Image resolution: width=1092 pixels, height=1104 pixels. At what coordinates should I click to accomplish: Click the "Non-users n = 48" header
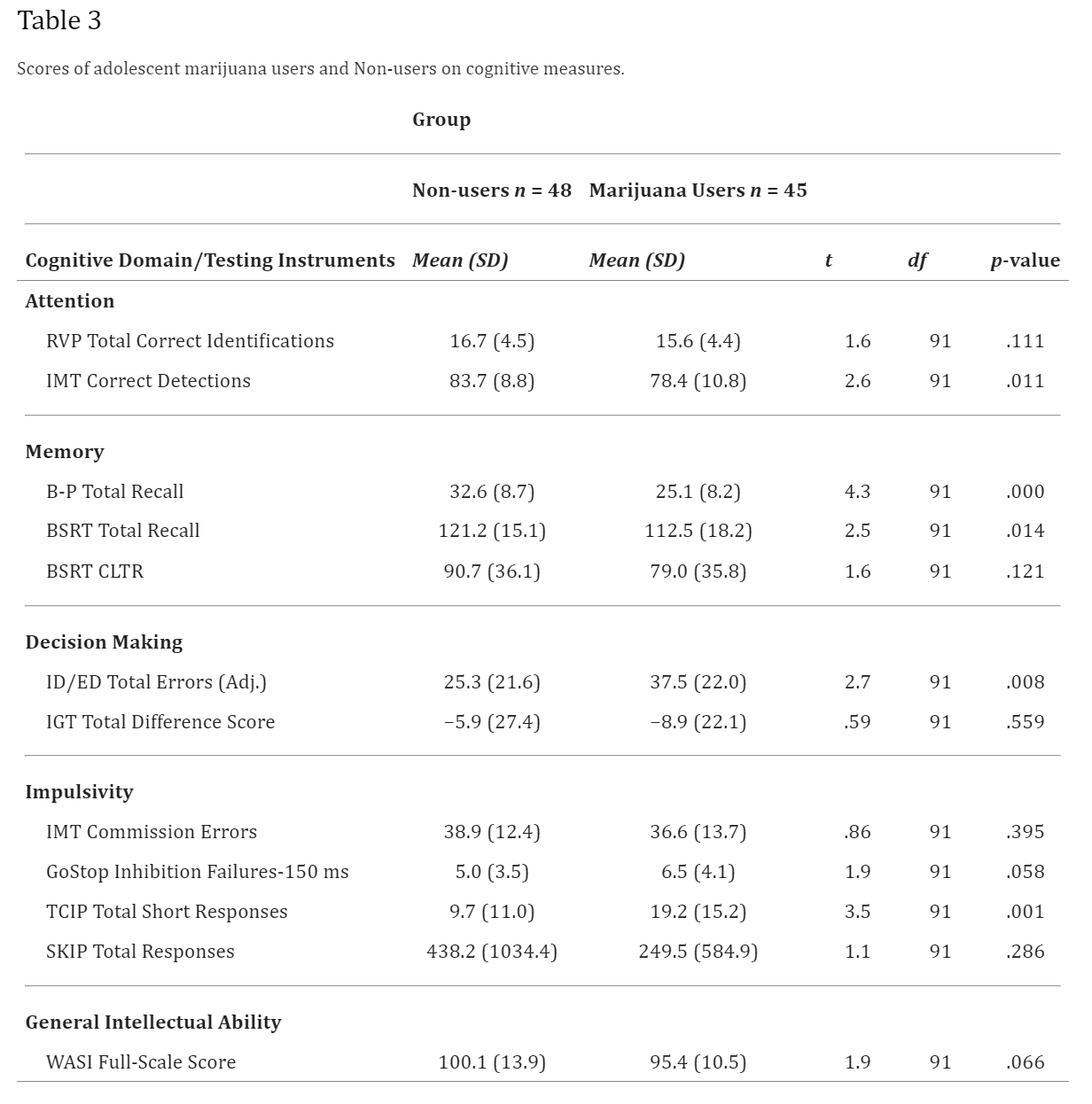point(492,190)
